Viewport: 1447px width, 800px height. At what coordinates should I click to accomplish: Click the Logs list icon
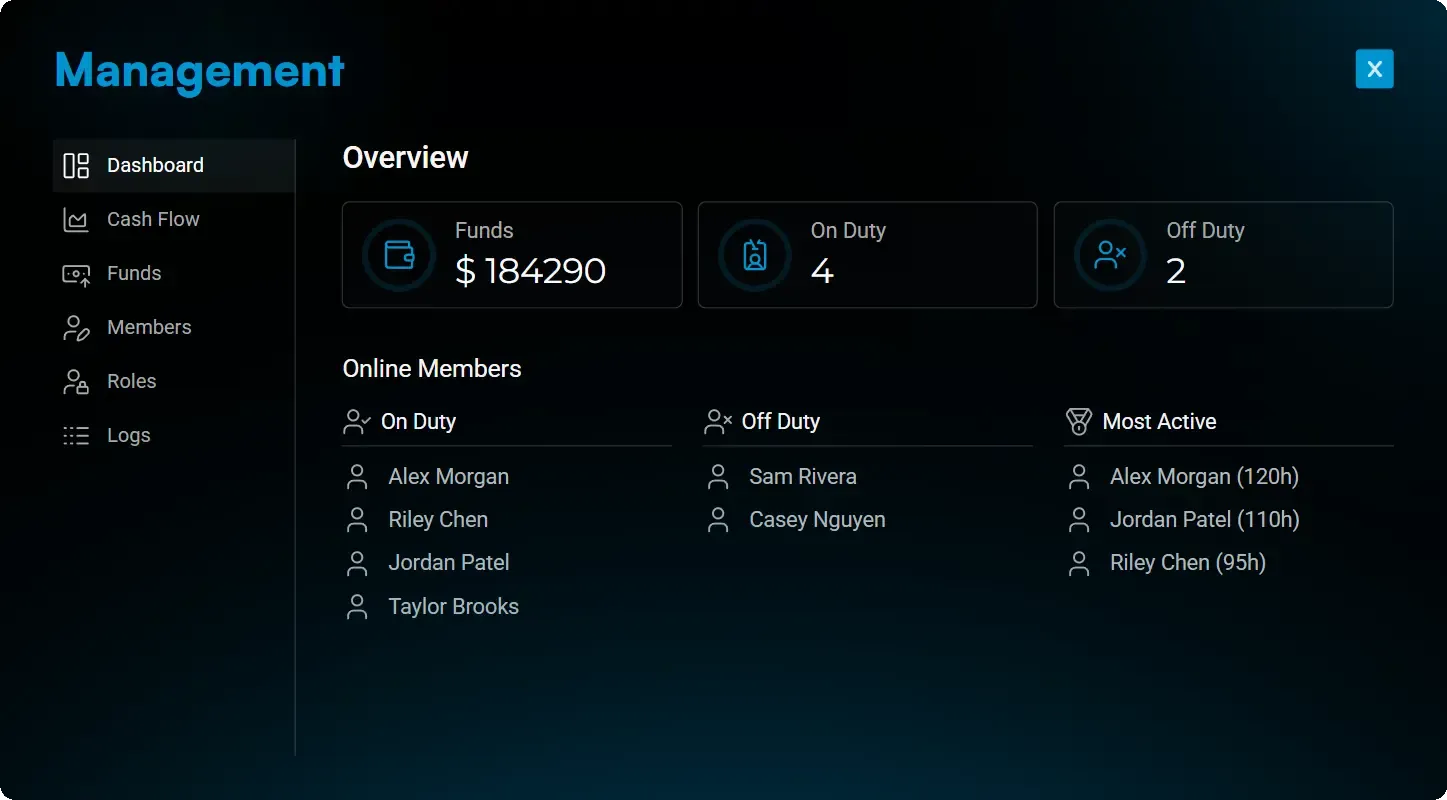[x=76, y=436]
